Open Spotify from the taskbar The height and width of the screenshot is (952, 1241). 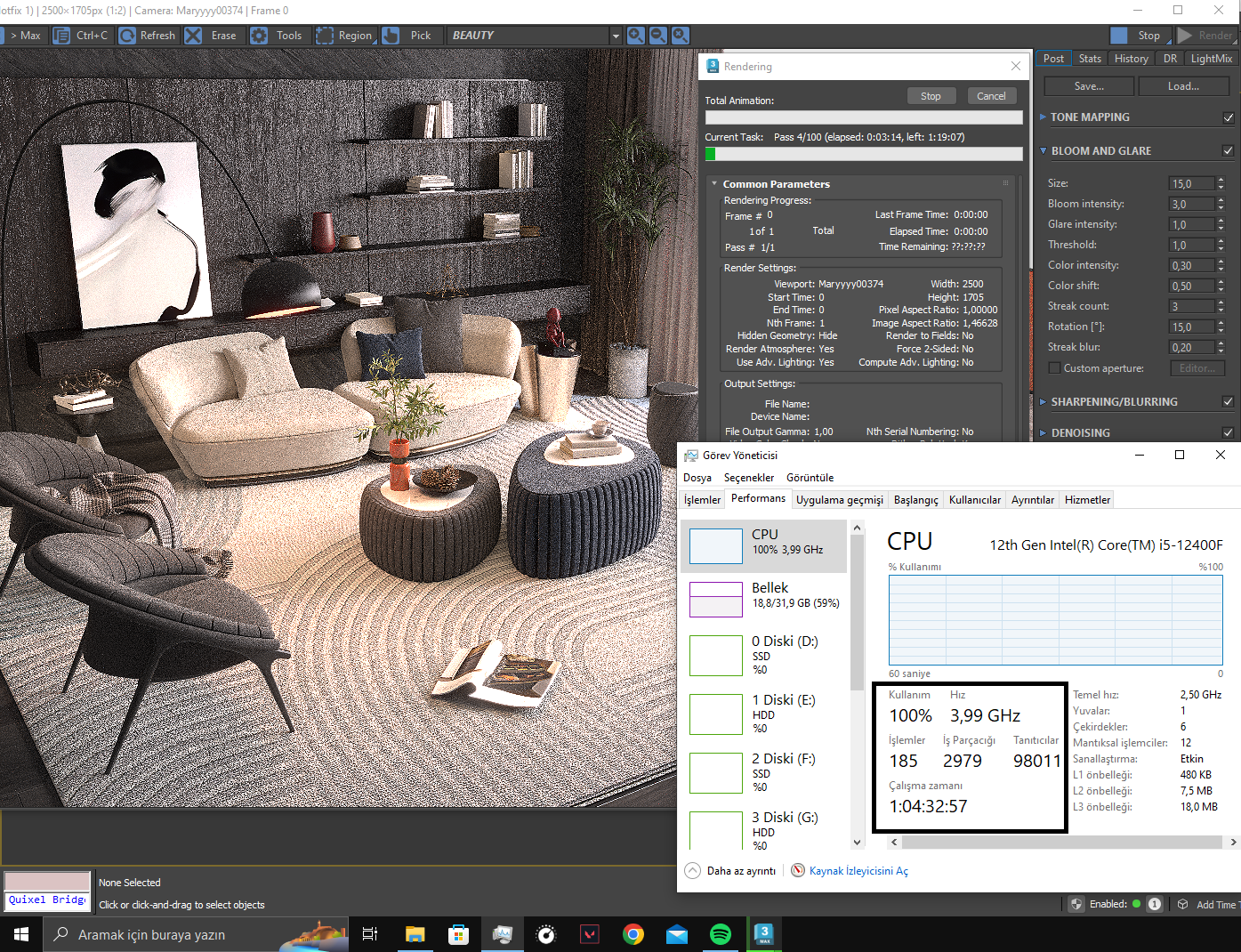tap(721, 934)
